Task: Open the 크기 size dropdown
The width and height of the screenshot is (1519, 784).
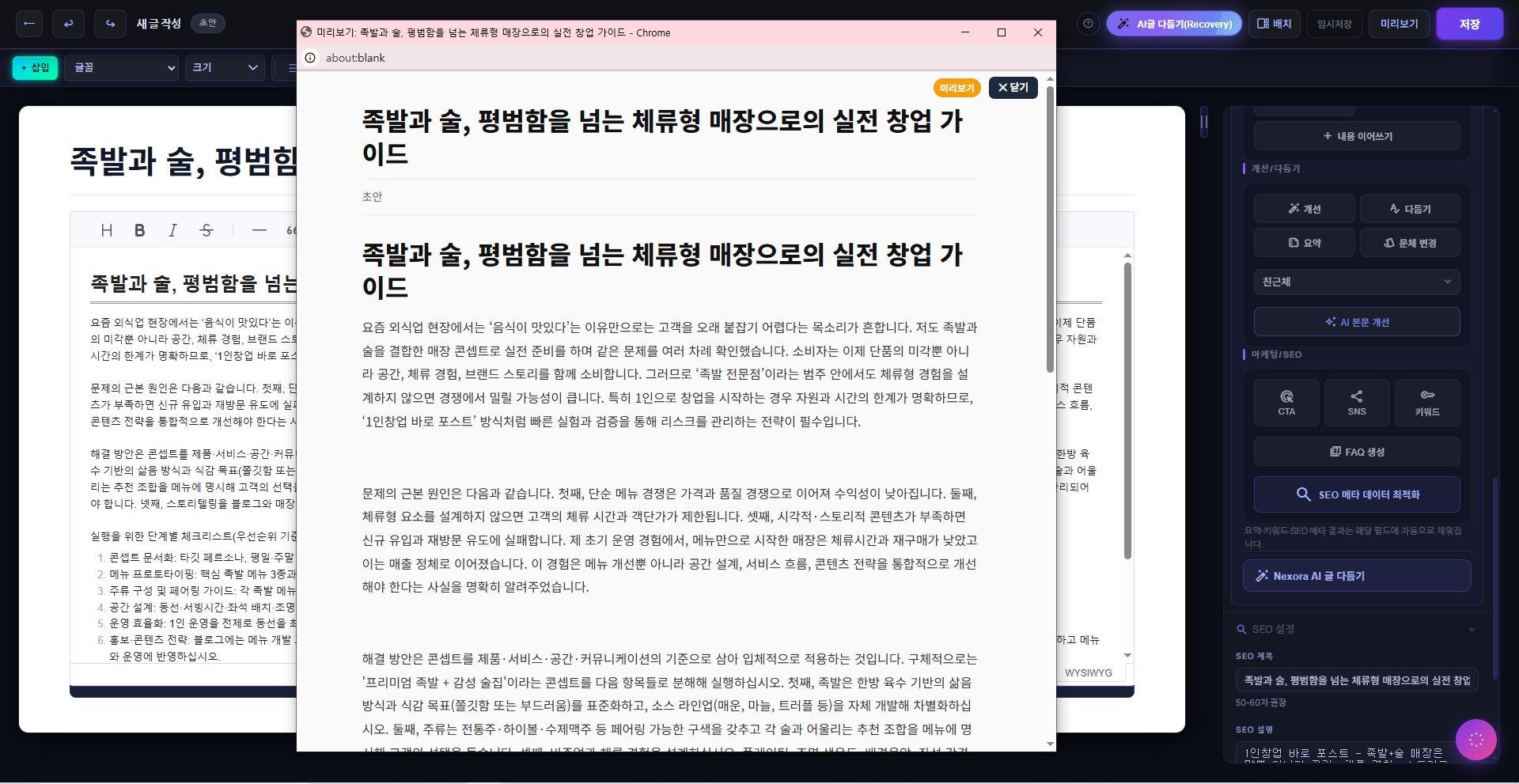Action: (225, 68)
